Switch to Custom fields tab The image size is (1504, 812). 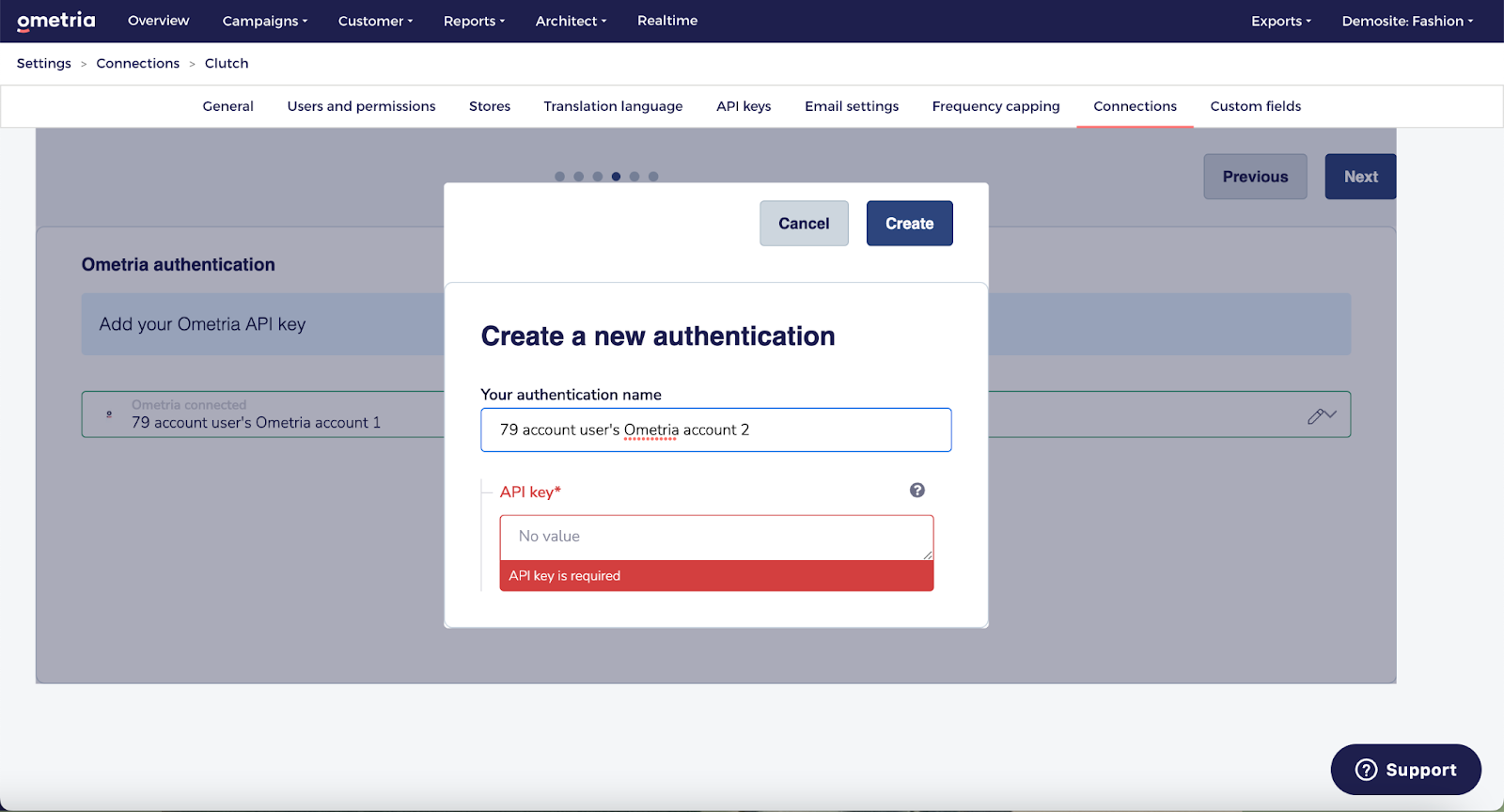coord(1256,106)
